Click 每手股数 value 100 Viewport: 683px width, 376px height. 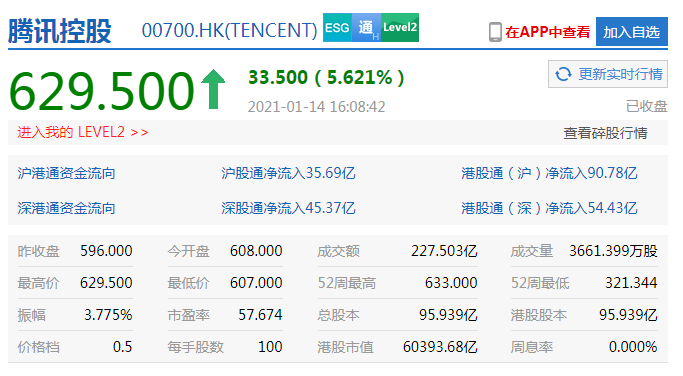[270, 347]
